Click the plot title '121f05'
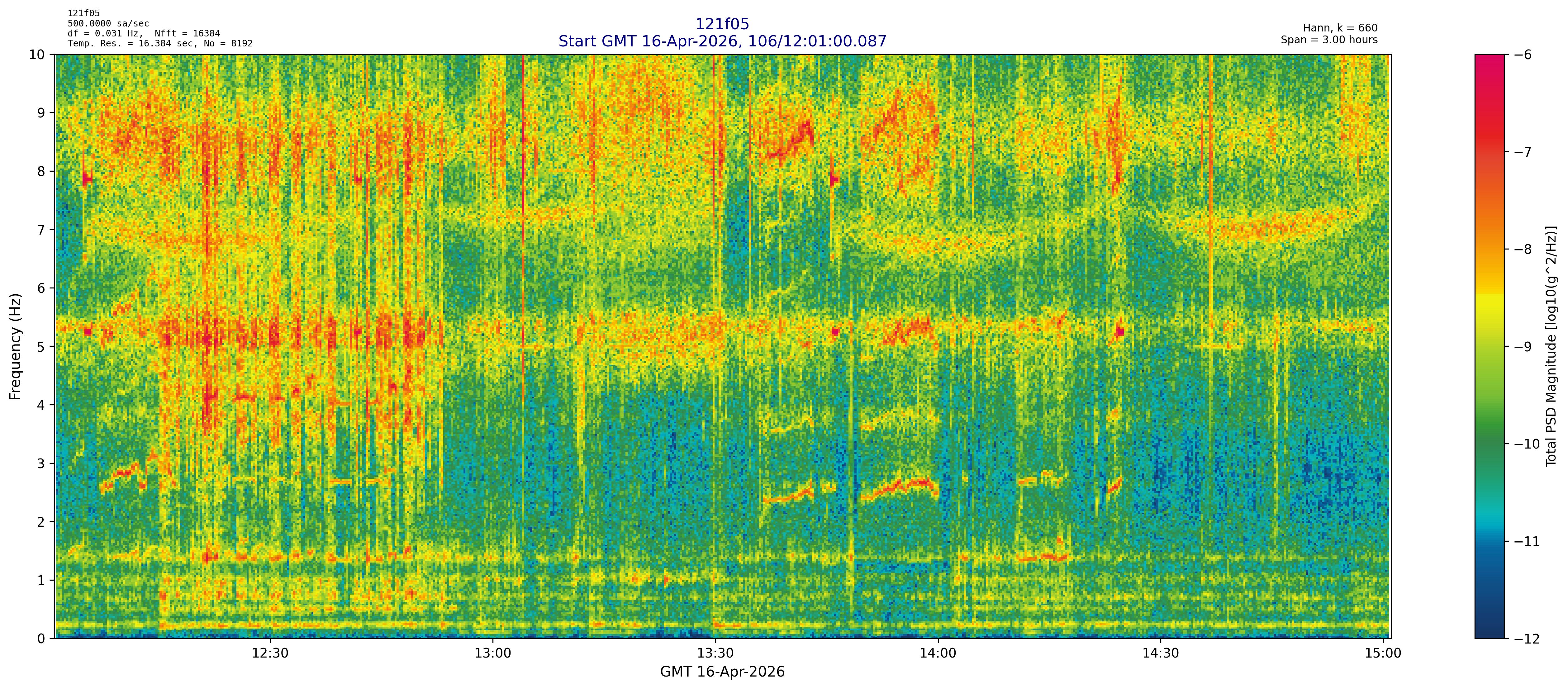The height and width of the screenshot is (689, 1568). tap(722, 24)
